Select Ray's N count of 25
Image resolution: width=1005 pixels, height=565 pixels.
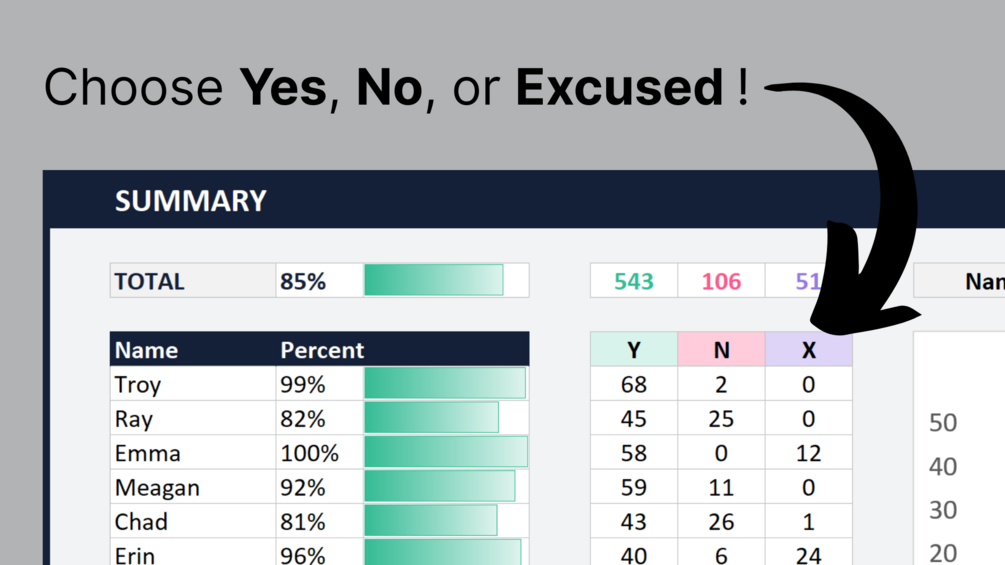[x=721, y=419]
